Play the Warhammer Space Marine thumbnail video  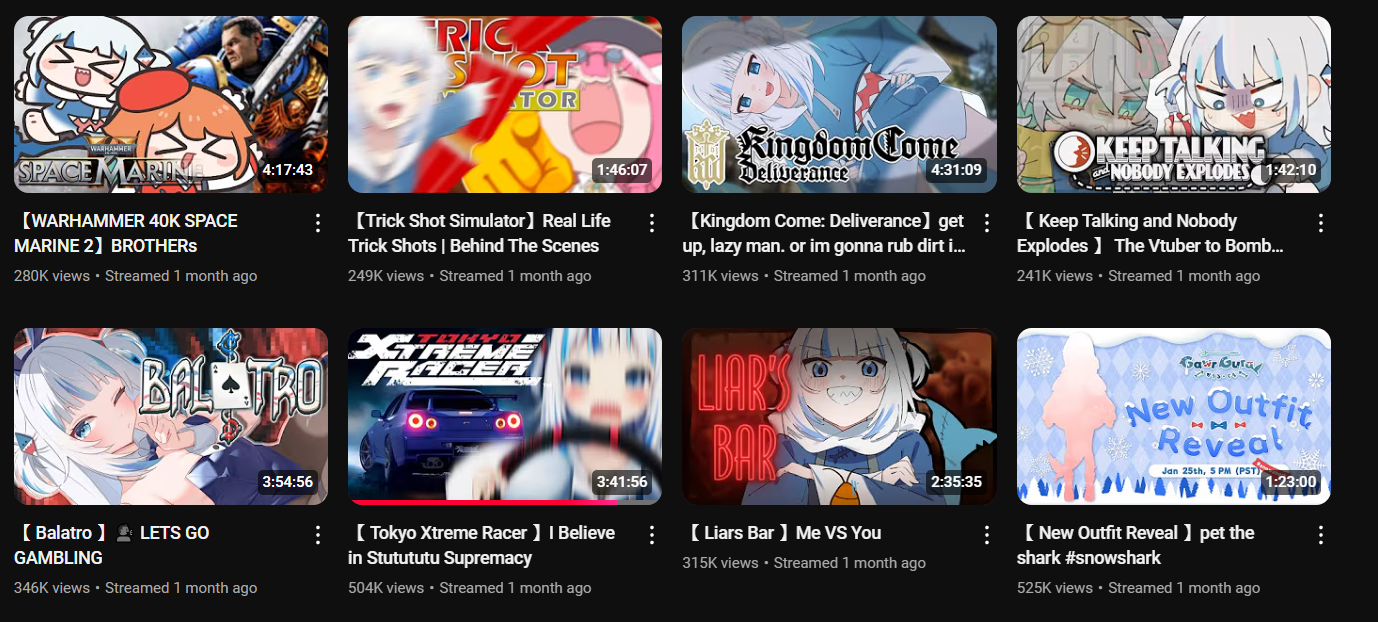tap(171, 104)
